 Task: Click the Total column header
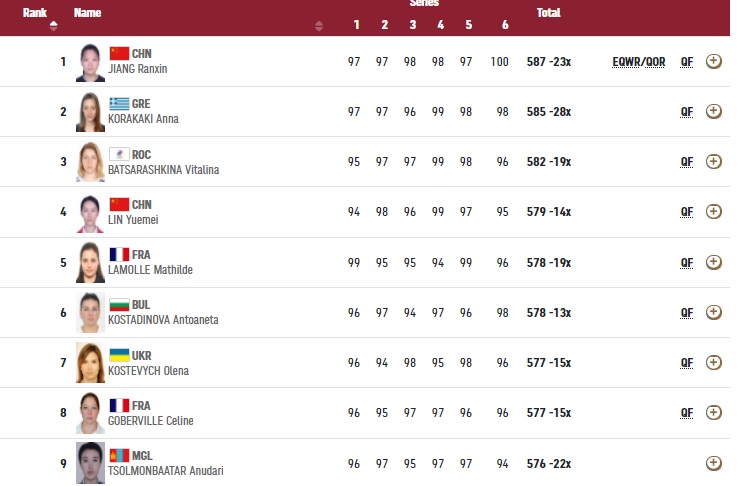[x=548, y=13]
